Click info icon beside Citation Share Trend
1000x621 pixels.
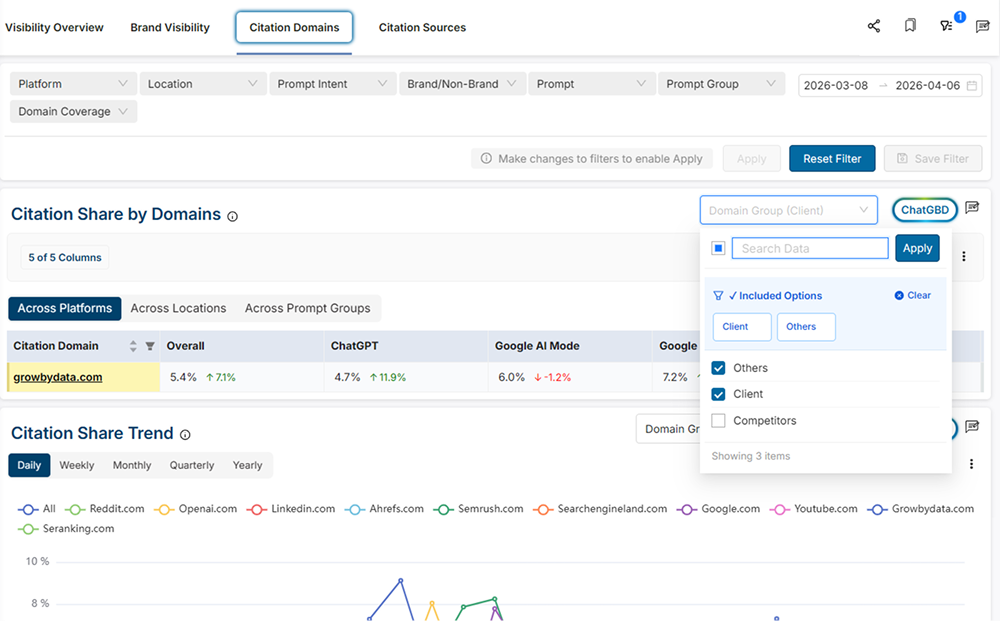184,435
